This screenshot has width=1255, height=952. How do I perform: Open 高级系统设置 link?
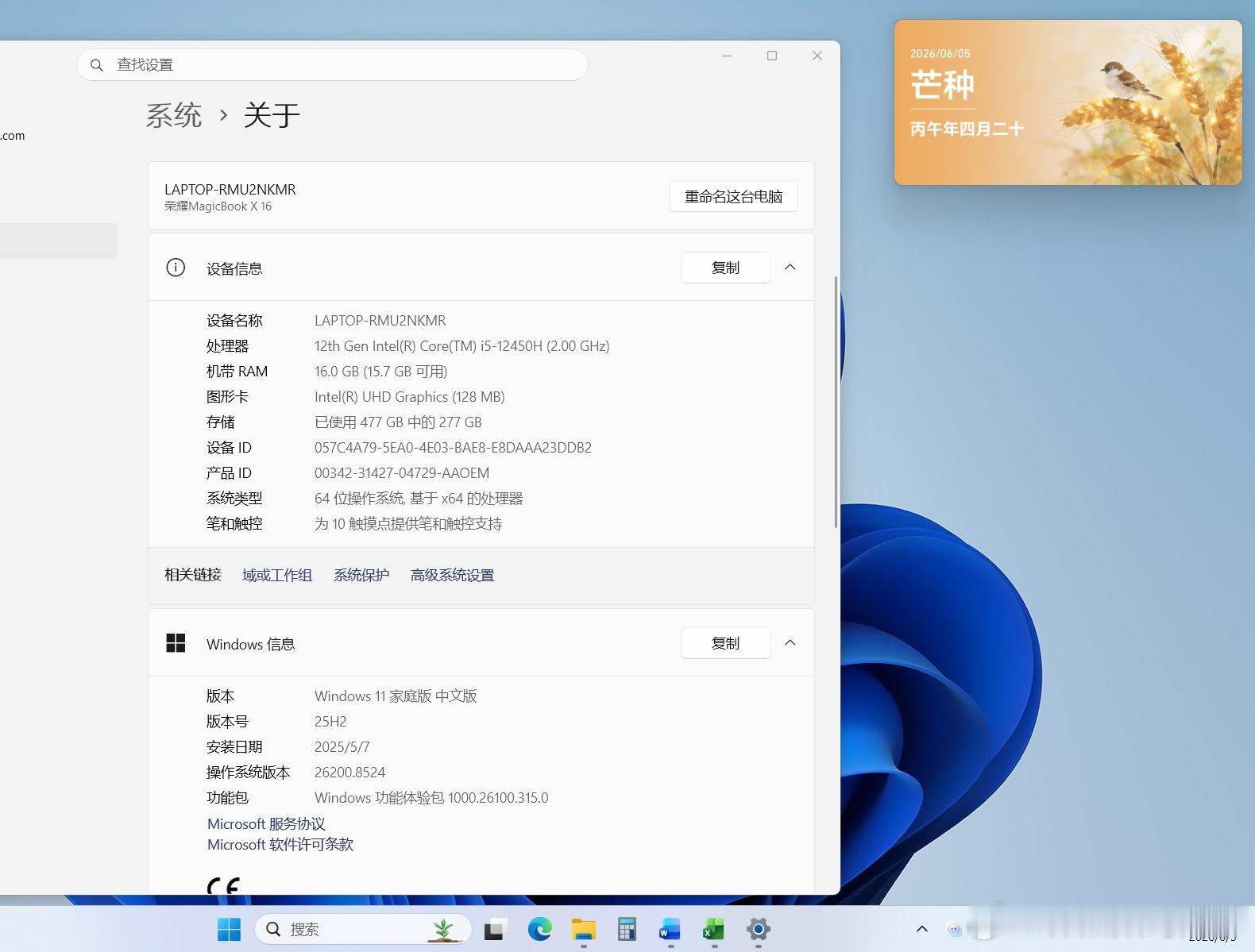453,575
